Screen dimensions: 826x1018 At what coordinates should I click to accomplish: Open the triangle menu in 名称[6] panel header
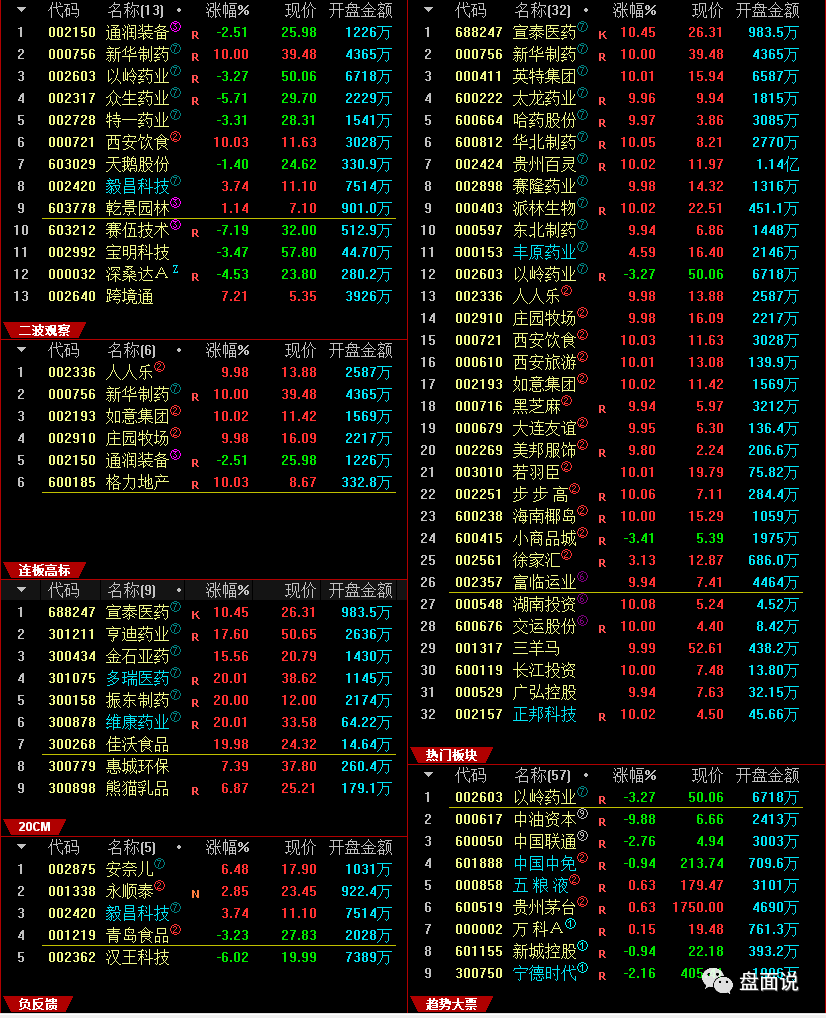click(x=21, y=351)
